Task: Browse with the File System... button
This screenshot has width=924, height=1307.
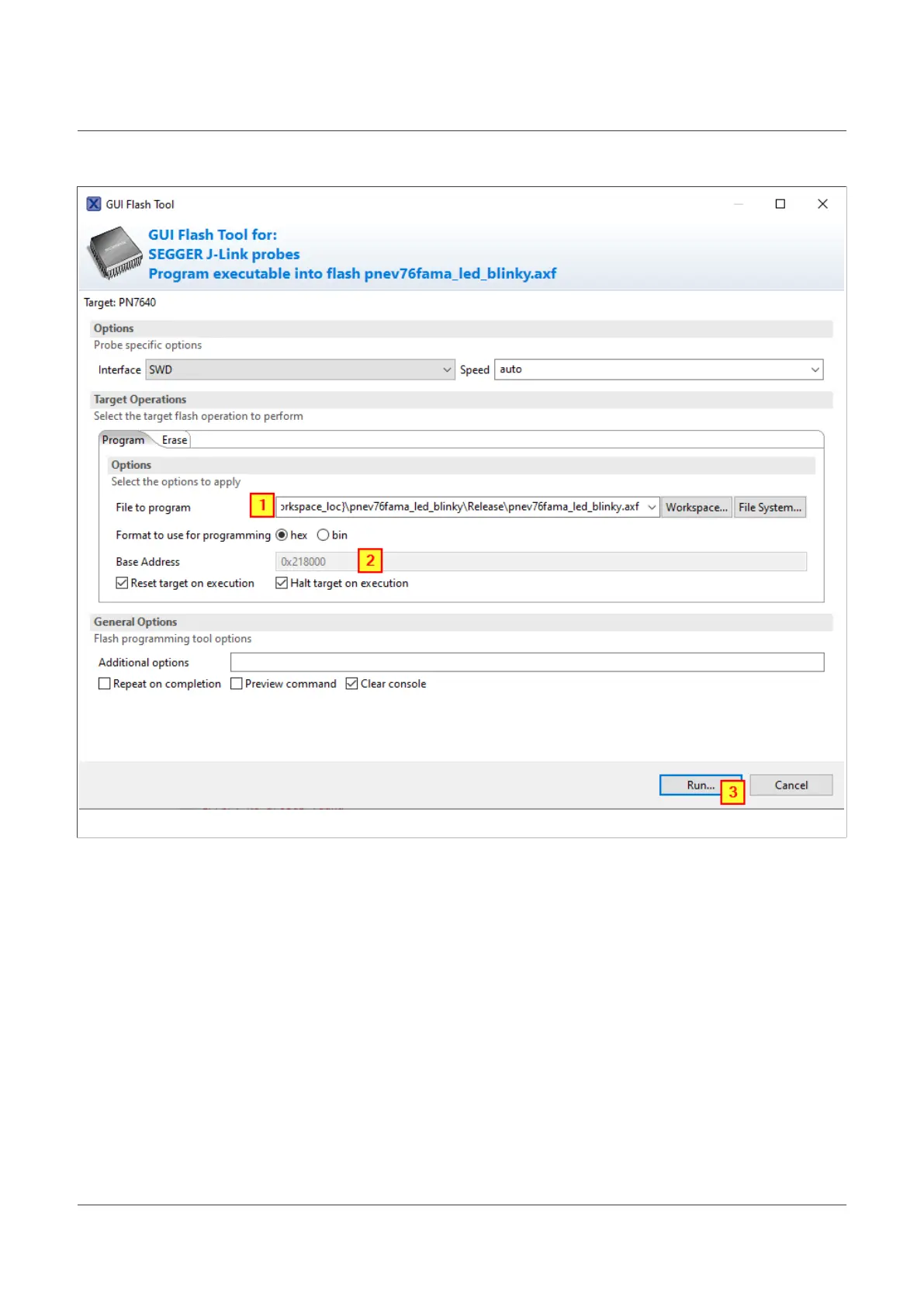Action: [770, 507]
